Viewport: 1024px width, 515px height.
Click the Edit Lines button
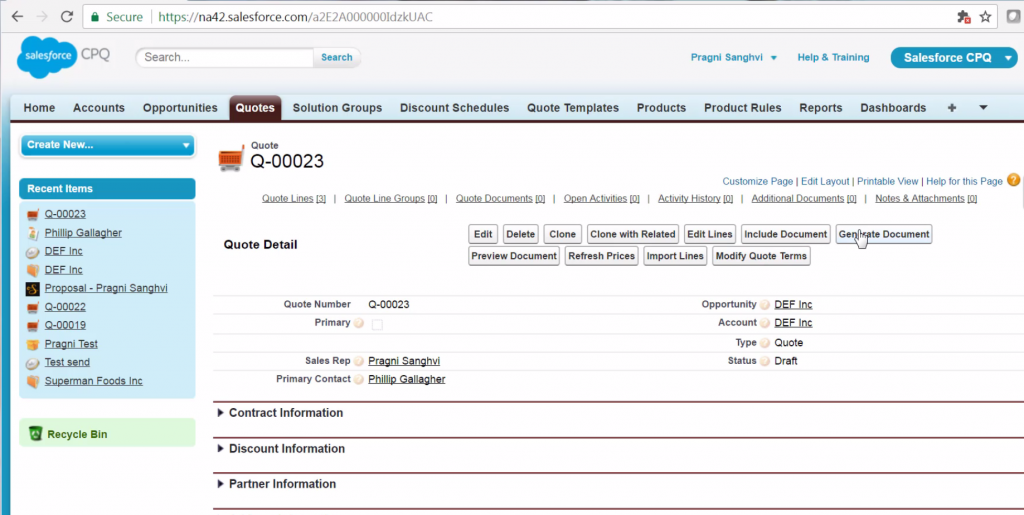tap(711, 234)
